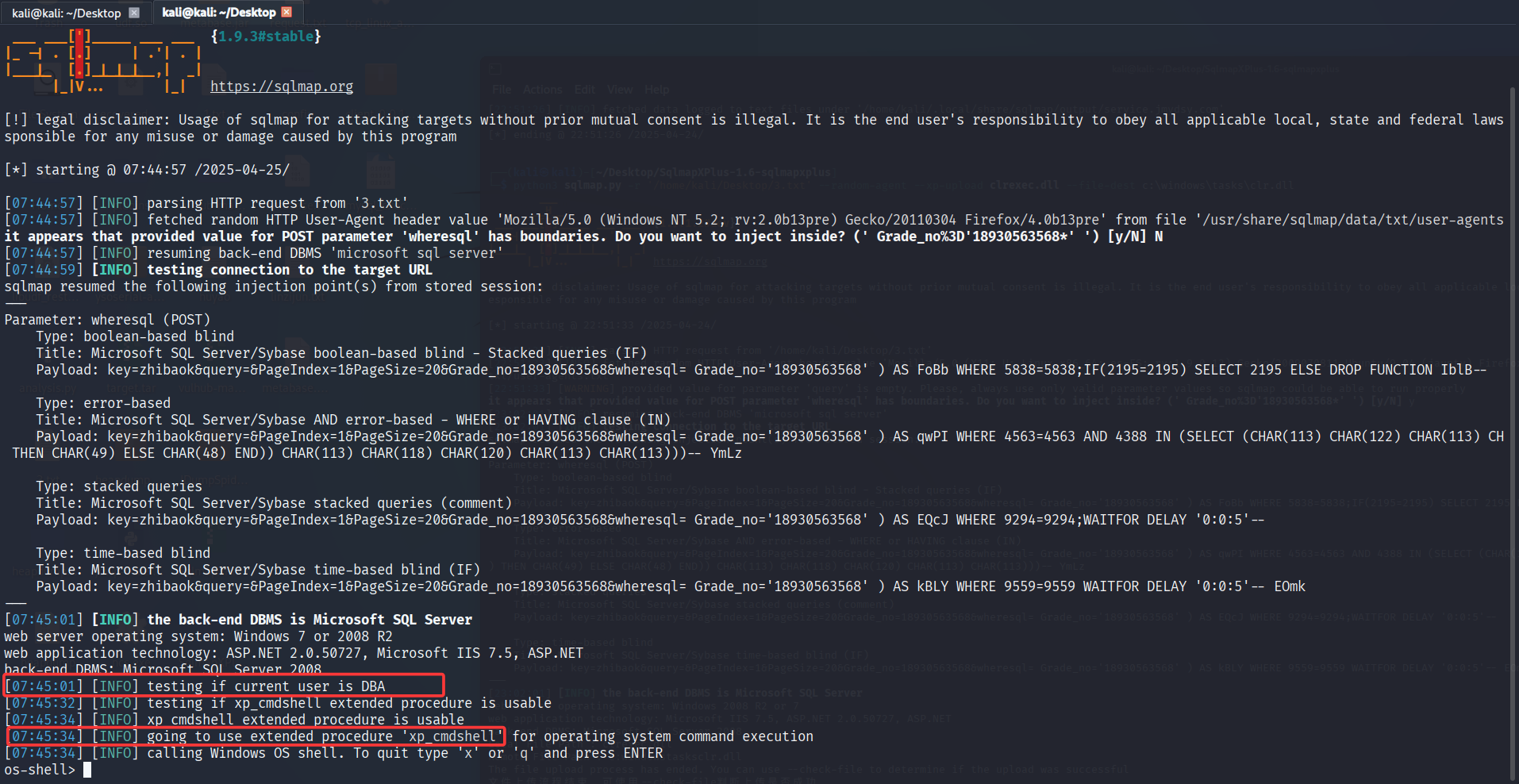
Task: Click the payload line with 'AS EQcJ WHERE 9294=9294'
Action: click(x=650, y=520)
